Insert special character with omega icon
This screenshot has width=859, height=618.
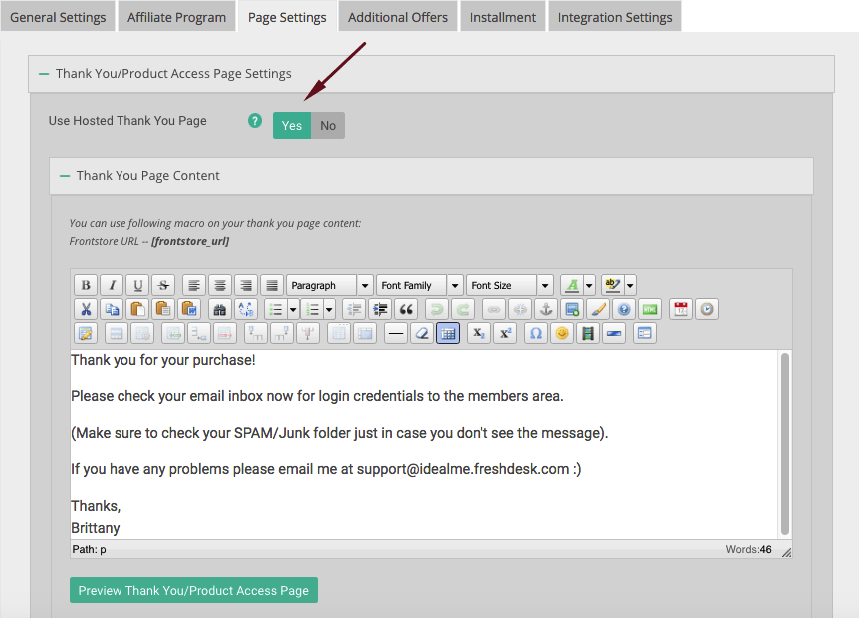click(536, 333)
